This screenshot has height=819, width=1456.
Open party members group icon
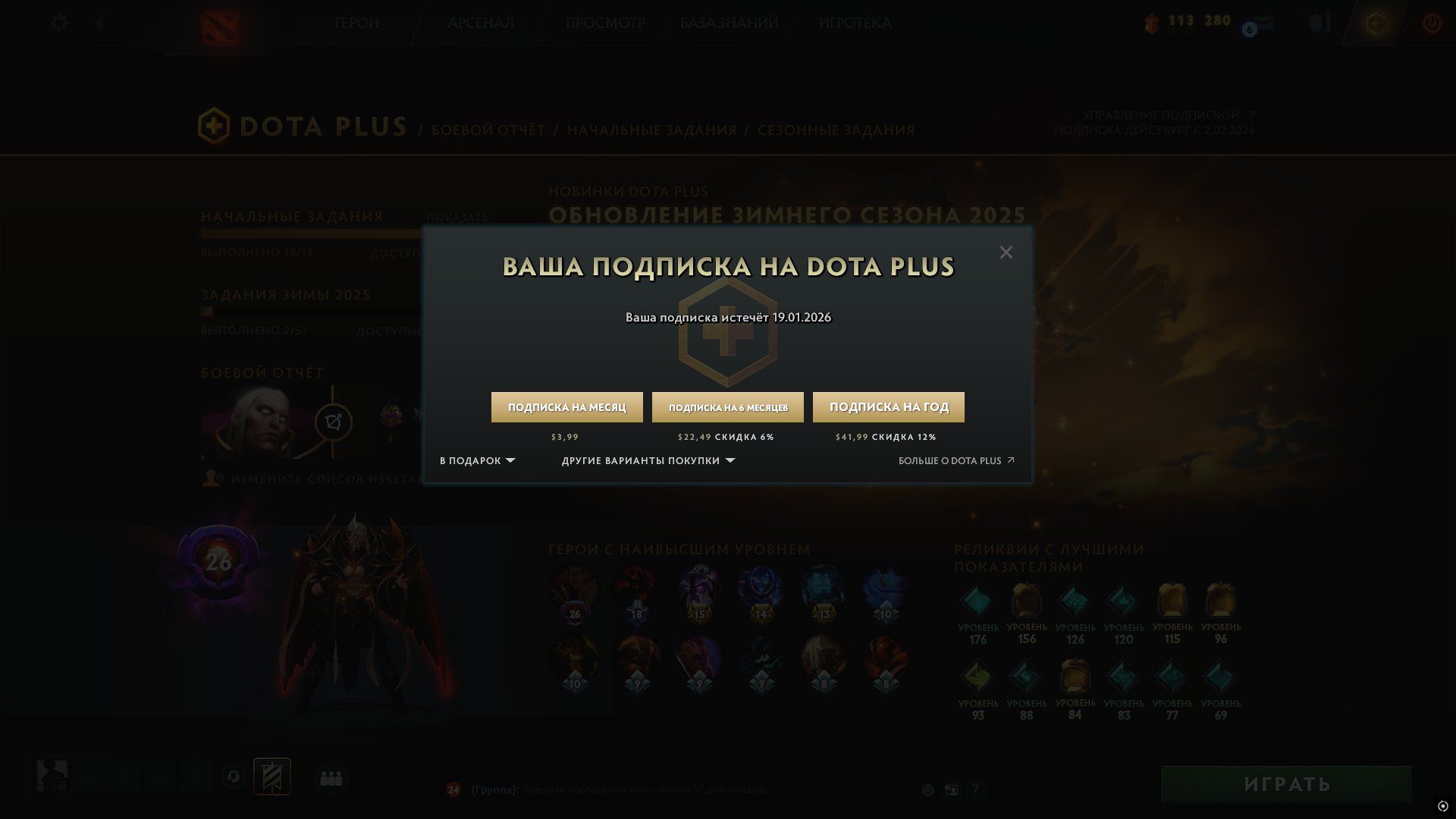point(331,778)
